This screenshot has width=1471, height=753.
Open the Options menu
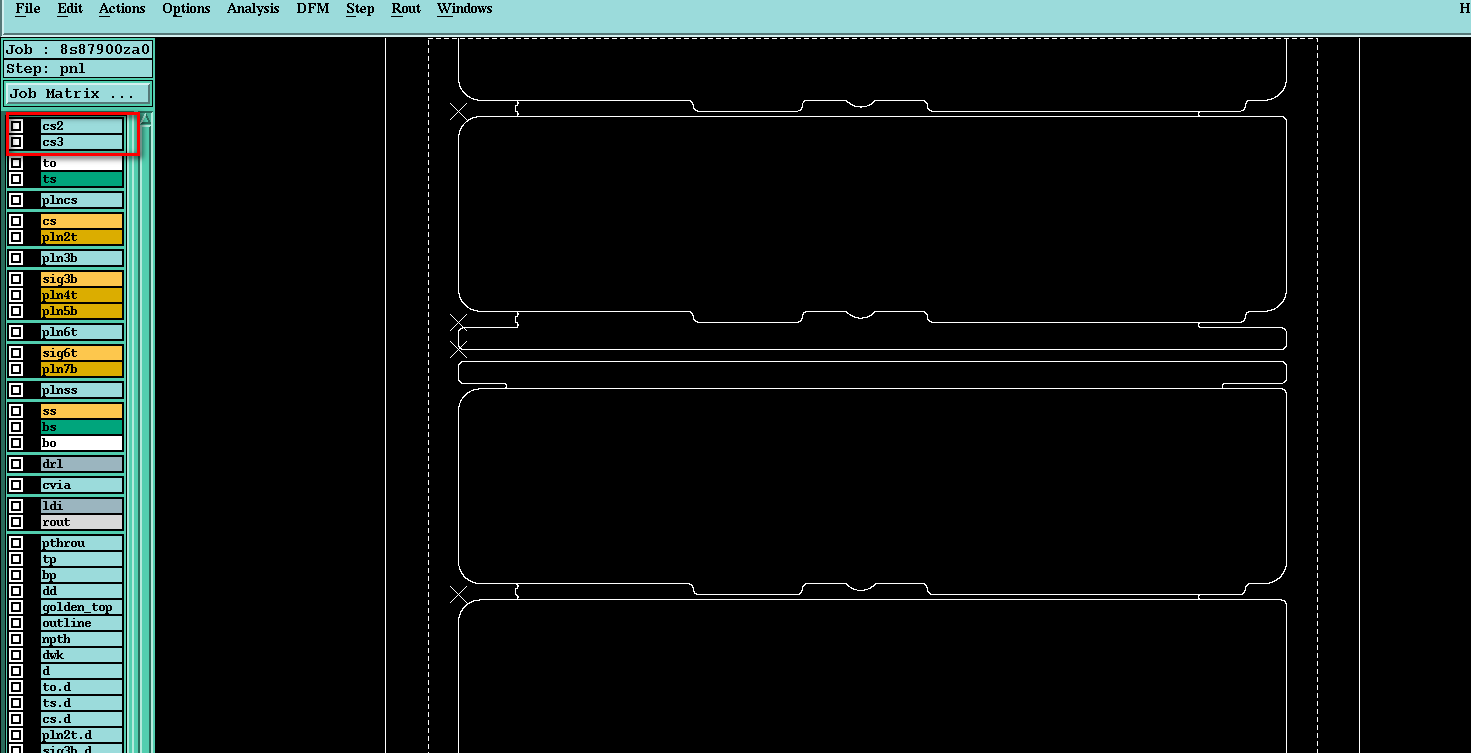coord(186,9)
